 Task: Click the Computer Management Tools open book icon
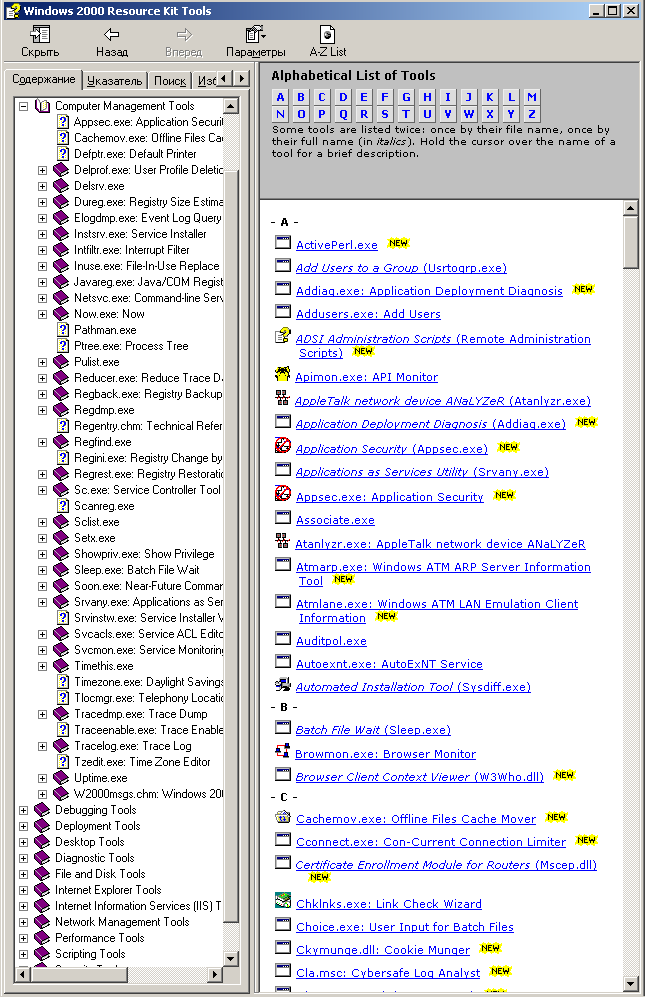tap(43, 106)
